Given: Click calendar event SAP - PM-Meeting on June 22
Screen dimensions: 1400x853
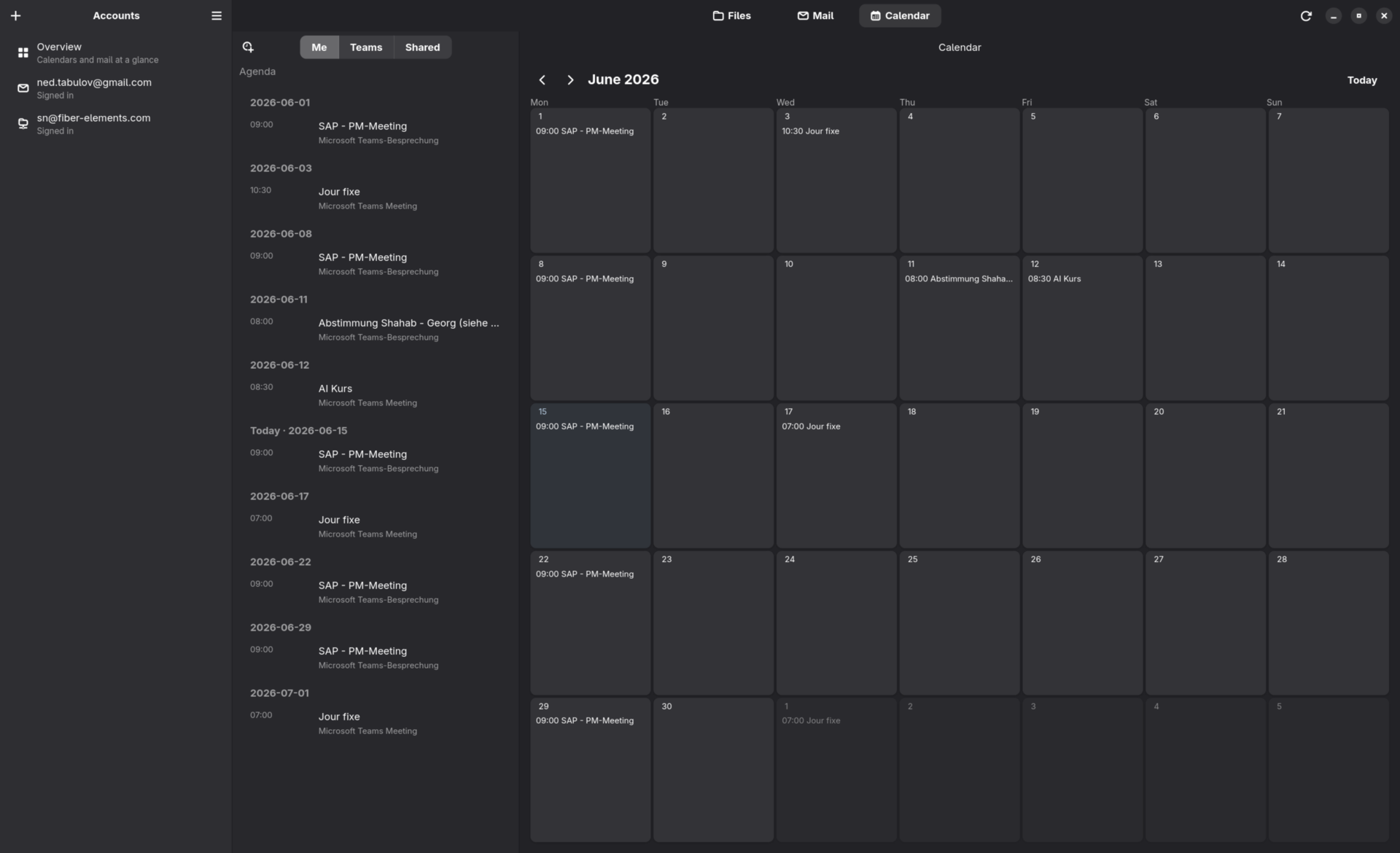Looking at the screenshot, I should point(585,574).
